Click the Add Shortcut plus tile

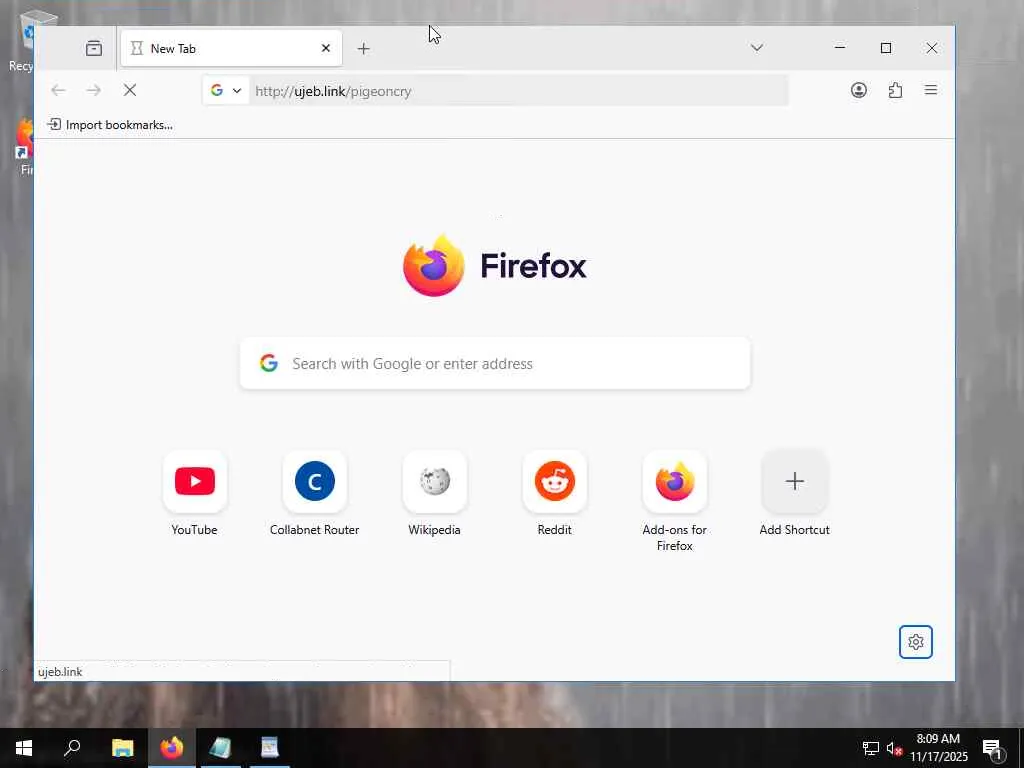(795, 481)
